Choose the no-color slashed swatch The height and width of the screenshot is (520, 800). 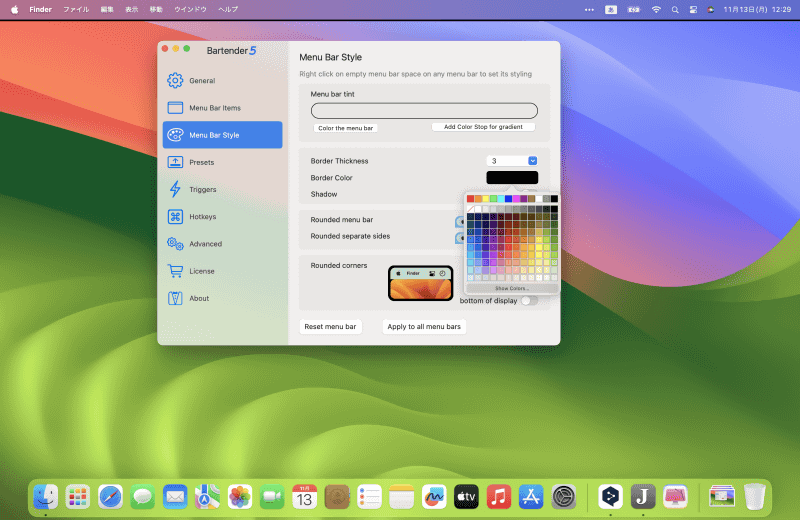click(x=470, y=209)
